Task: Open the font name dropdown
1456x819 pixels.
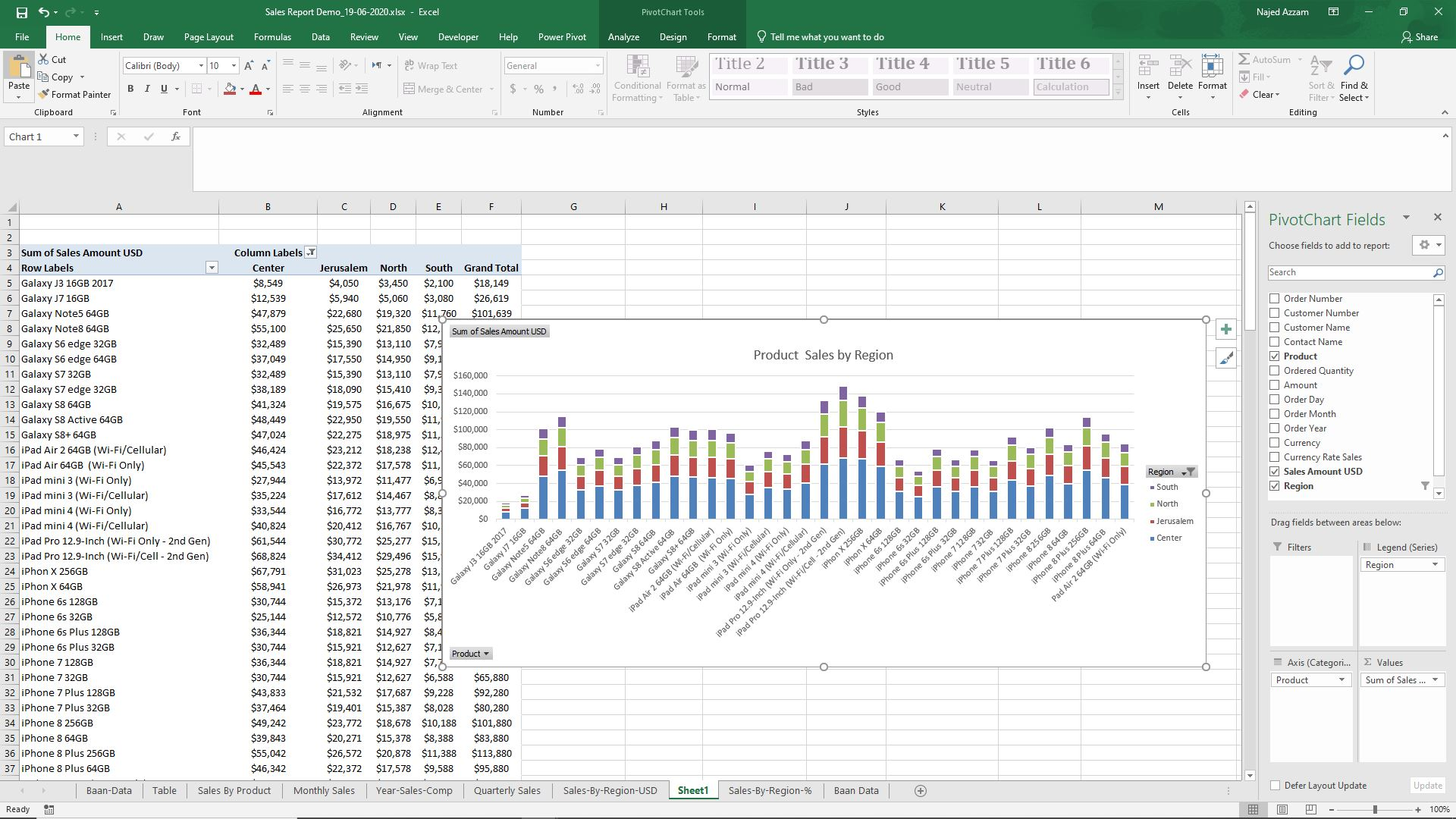Action: coord(201,66)
